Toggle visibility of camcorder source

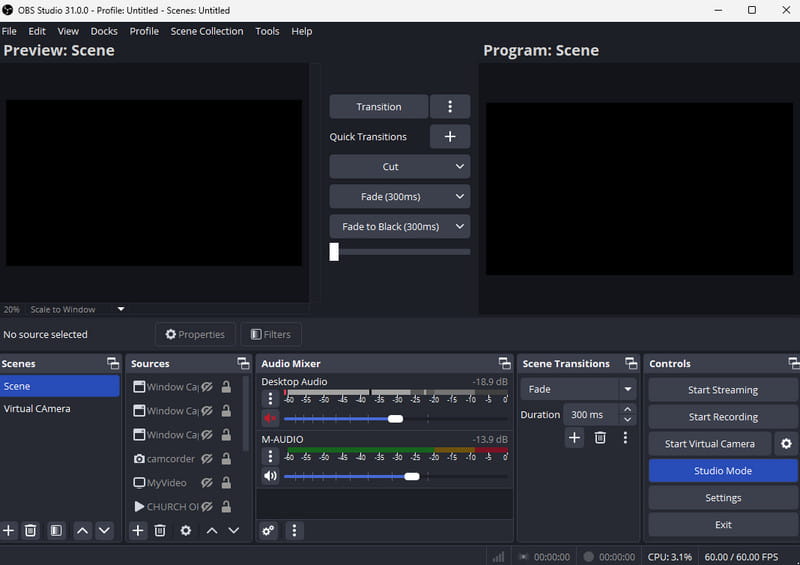pos(207,459)
